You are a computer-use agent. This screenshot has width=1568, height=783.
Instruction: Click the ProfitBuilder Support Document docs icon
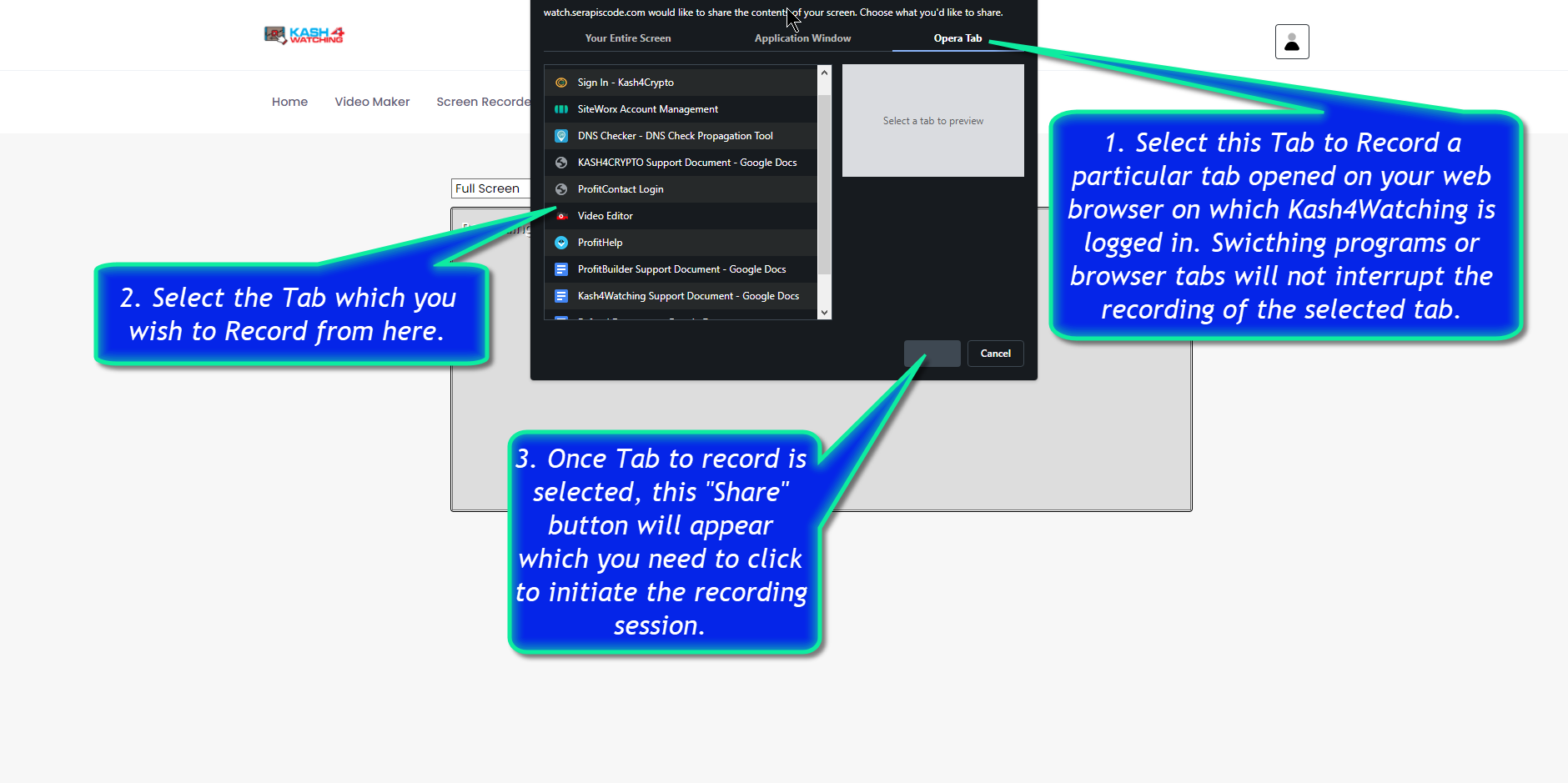[x=561, y=269]
